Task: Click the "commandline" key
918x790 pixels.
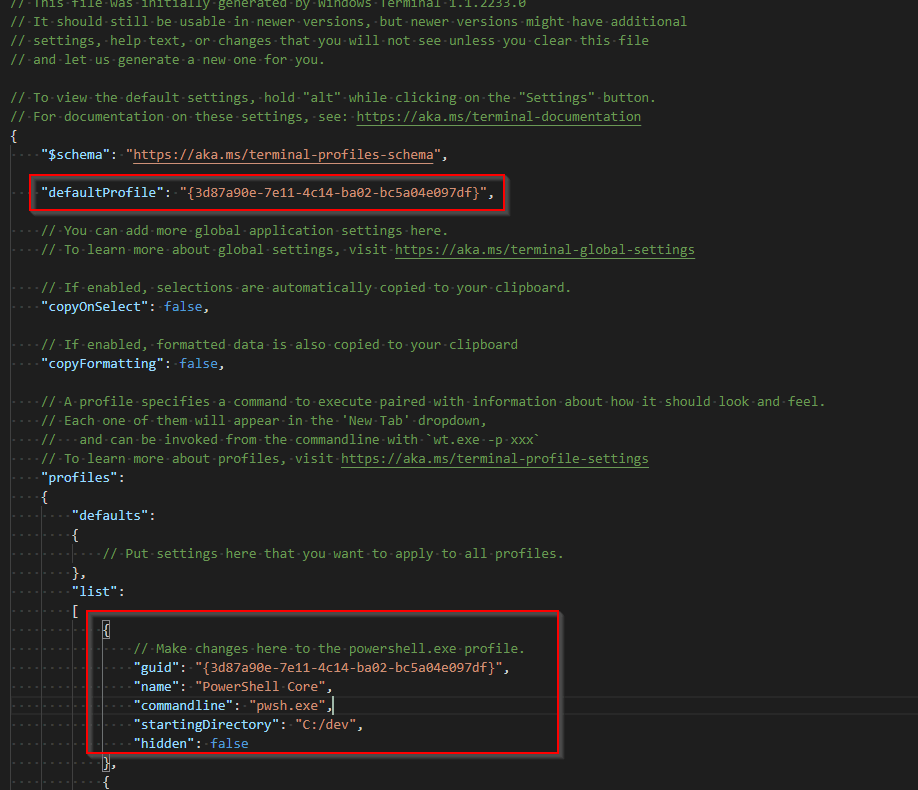Action: point(183,706)
